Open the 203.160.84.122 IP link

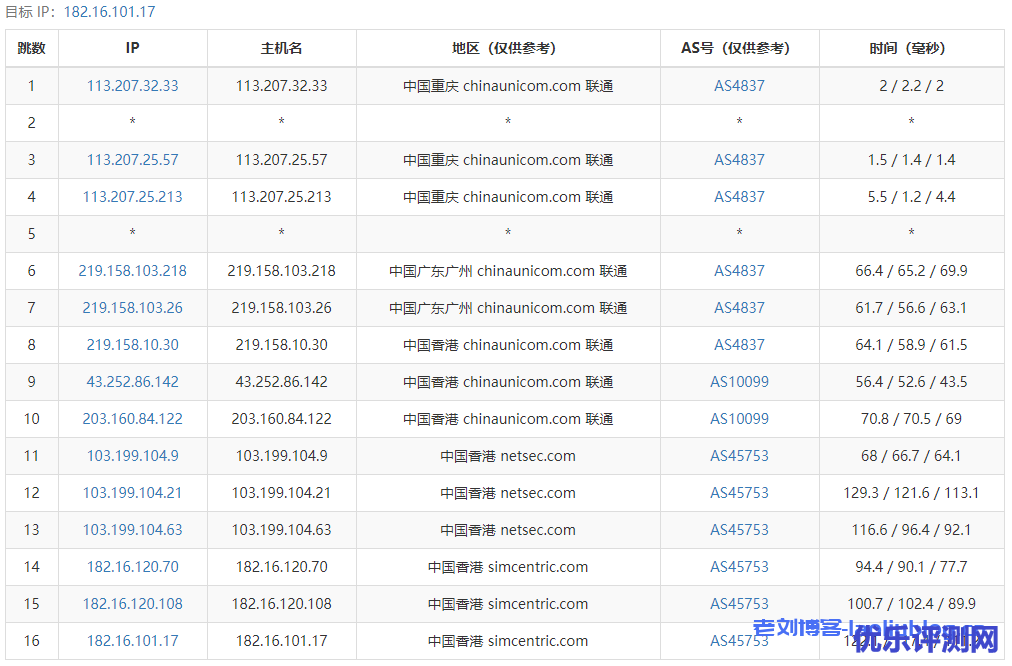(132, 419)
